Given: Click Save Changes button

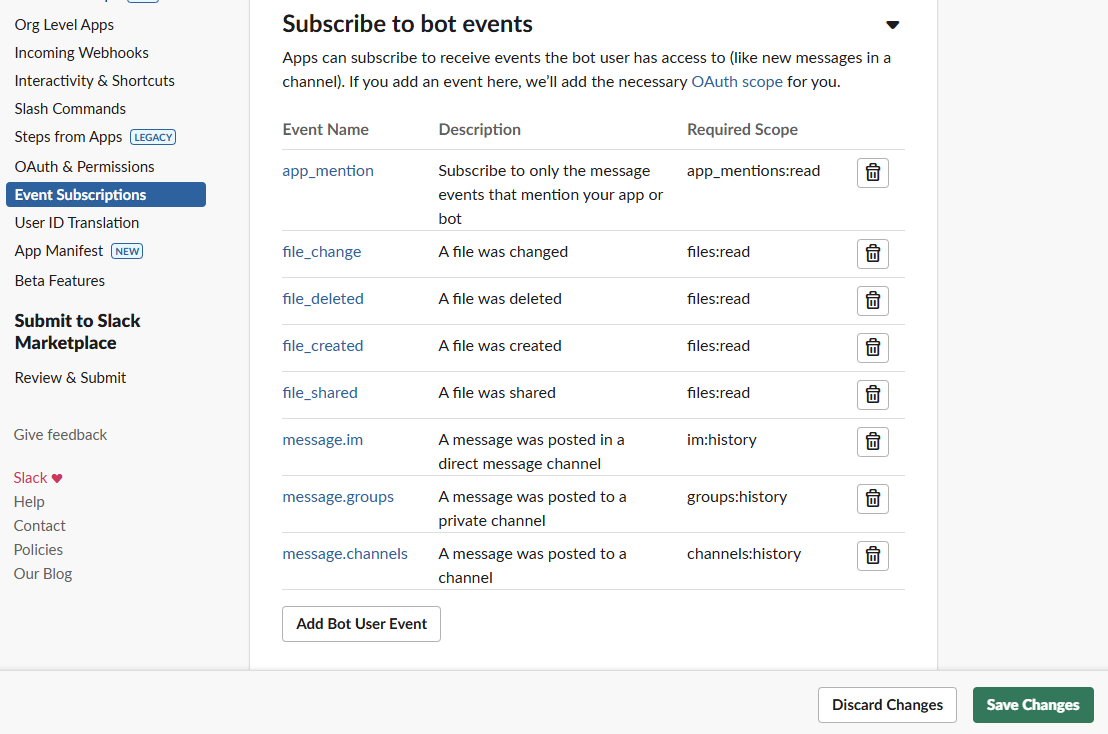Looking at the screenshot, I should 1033,705.
